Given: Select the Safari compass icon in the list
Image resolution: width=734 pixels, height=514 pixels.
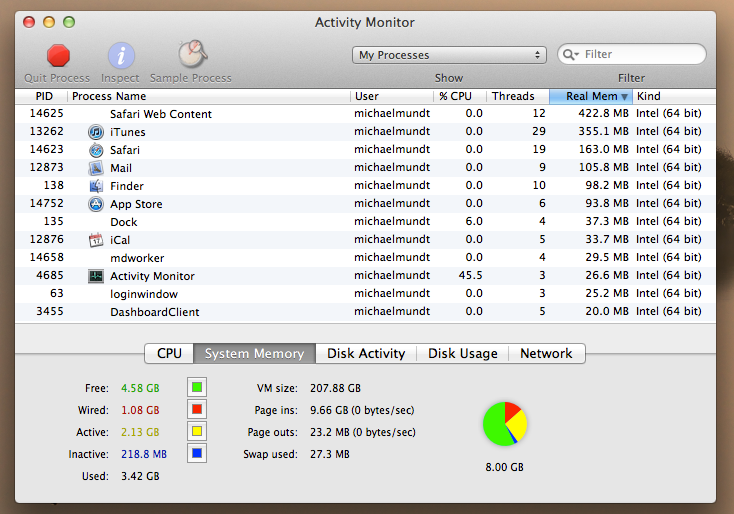Looking at the screenshot, I should [x=96, y=150].
